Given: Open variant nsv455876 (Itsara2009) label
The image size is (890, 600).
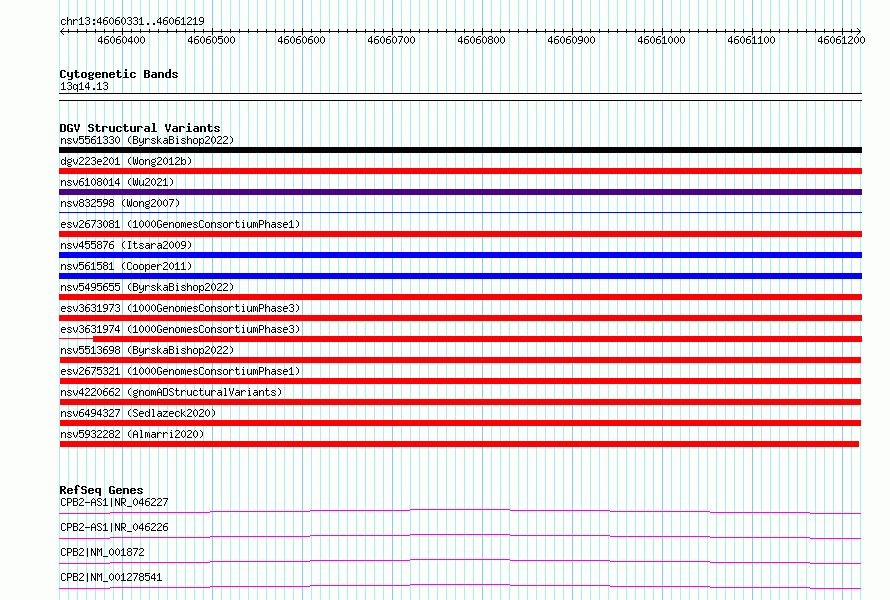Looking at the screenshot, I should (x=126, y=245).
